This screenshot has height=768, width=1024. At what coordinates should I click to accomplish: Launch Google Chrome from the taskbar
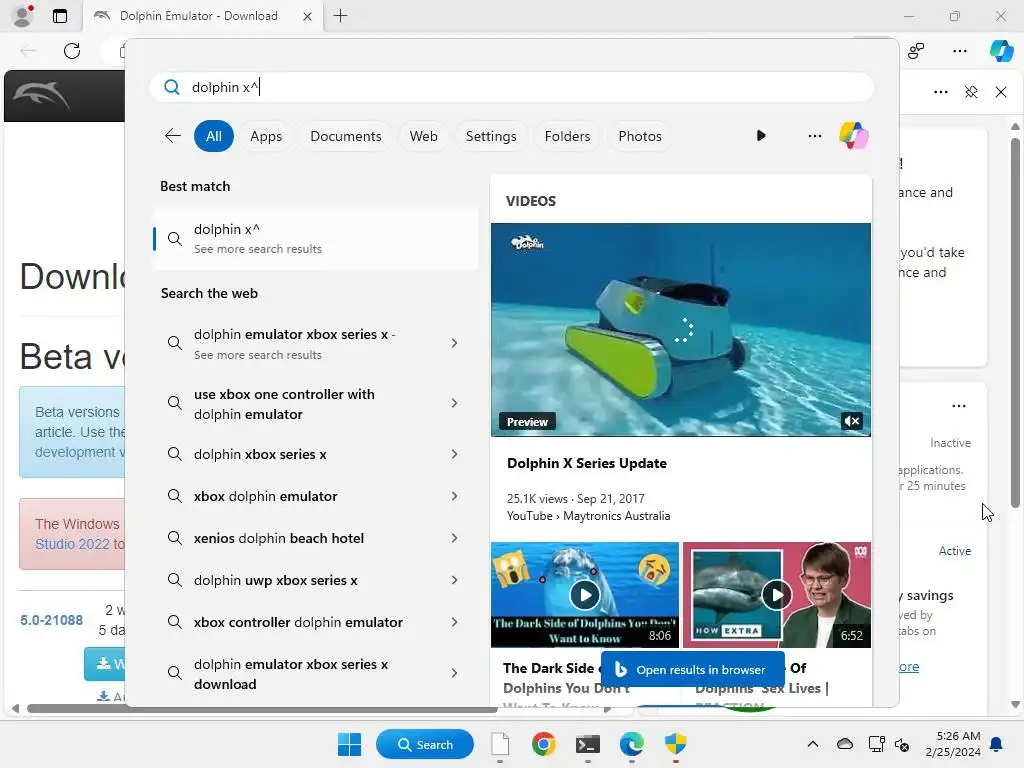point(543,744)
